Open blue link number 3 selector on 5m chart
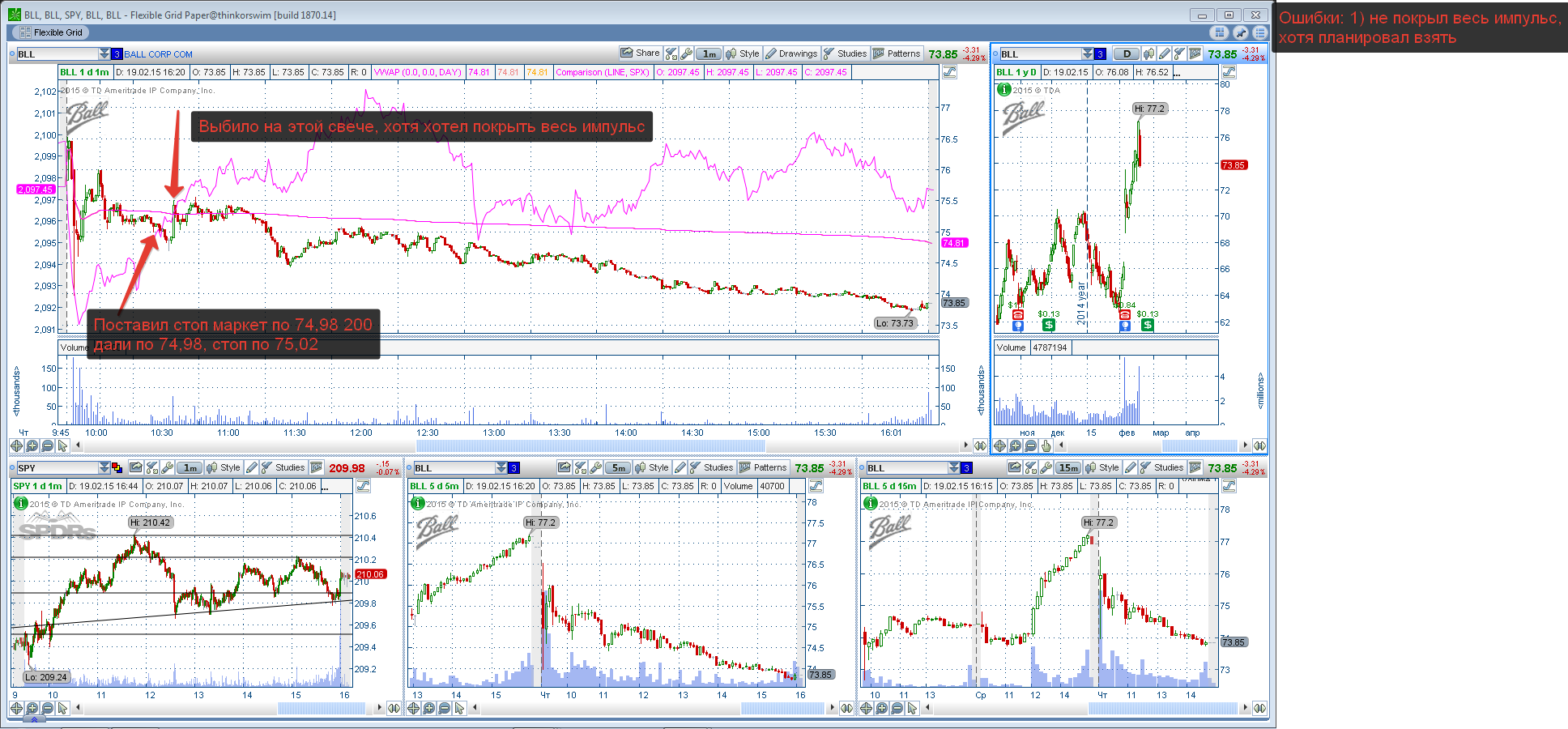 point(513,467)
